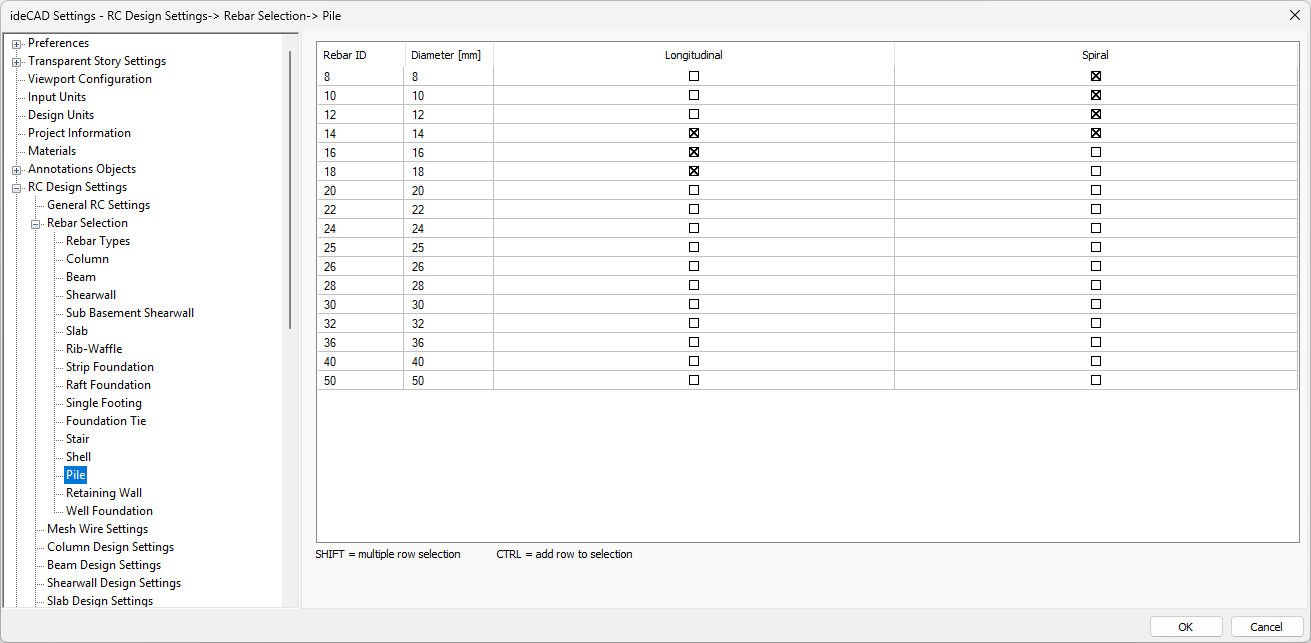Viewport: 1311px width, 643px height.
Task: Open Well Foundation rebar selection
Action: 109,511
